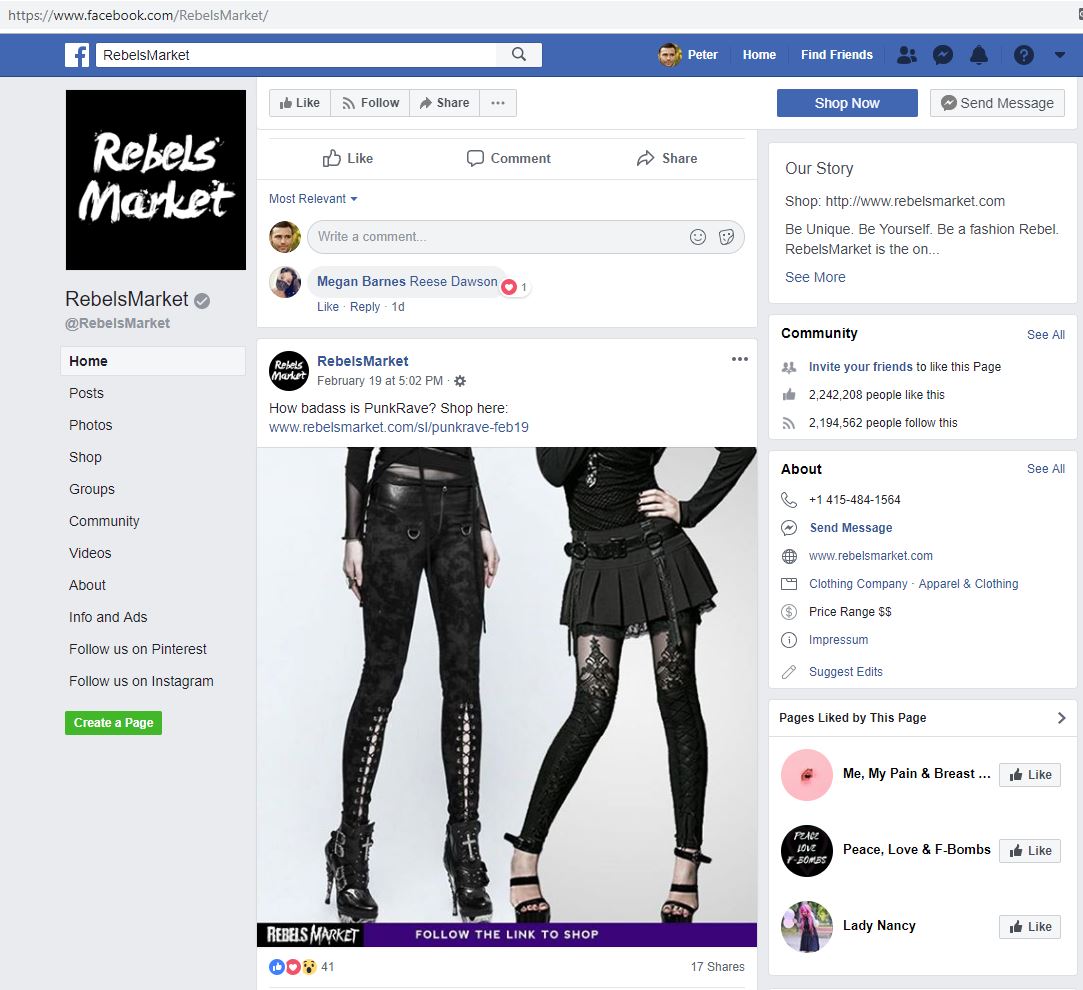Open the help question mark icon
1083x990 pixels.
click(x=1023, y=55)
